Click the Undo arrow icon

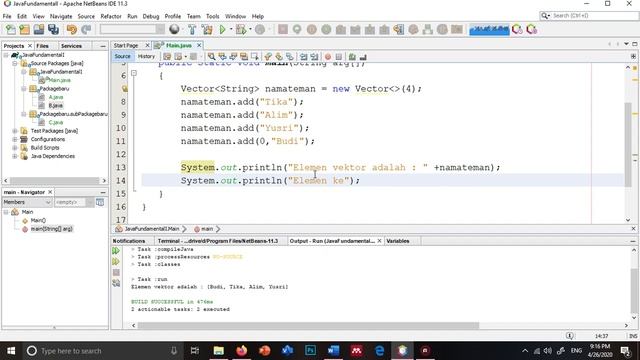click(72, 29)
